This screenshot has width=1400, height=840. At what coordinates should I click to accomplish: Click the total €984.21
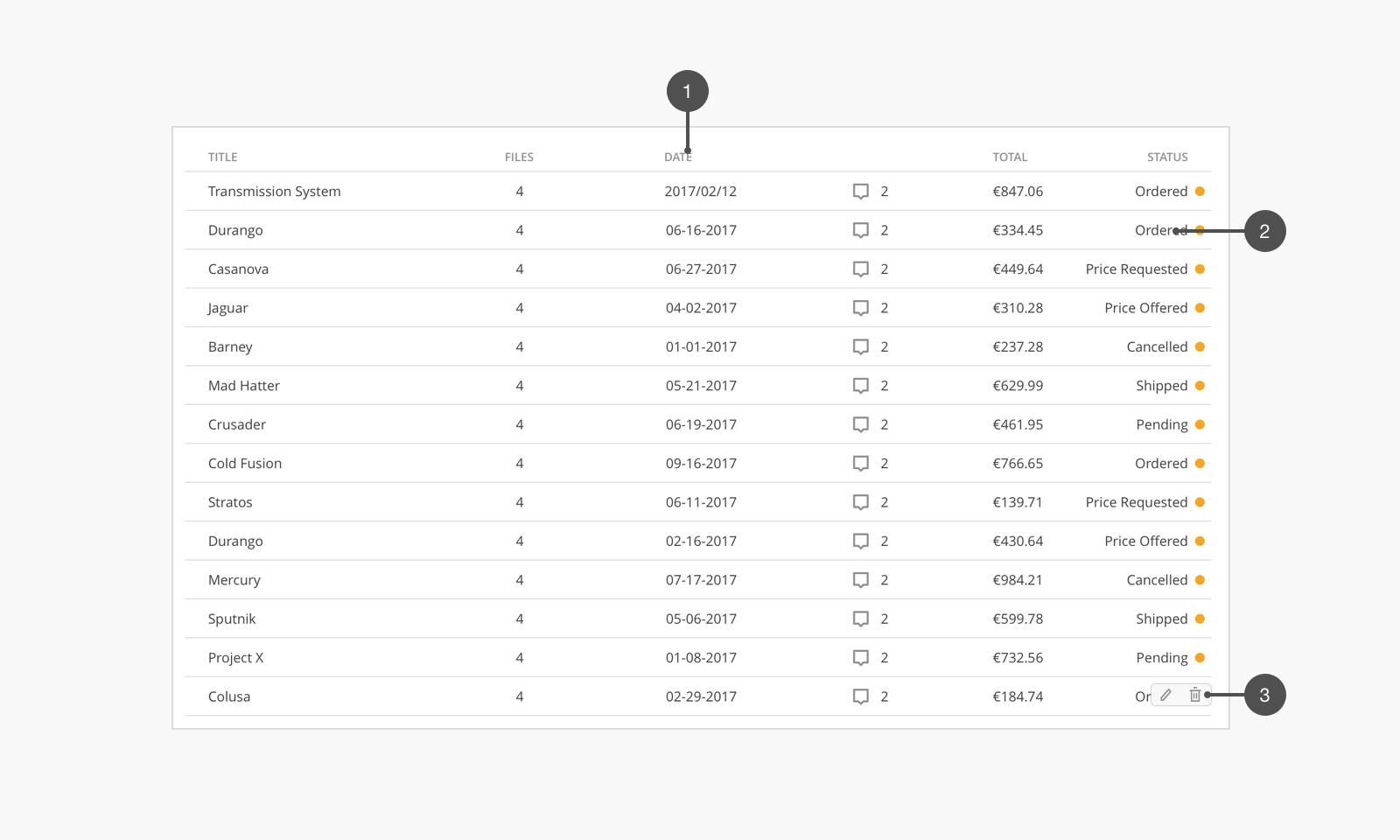coord(1018,580)
